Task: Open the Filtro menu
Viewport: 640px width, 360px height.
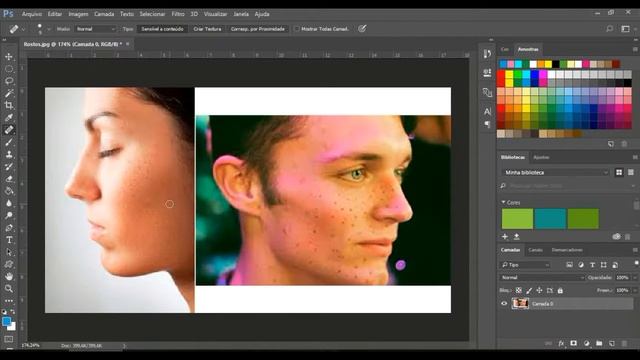Action: [178, 14]
